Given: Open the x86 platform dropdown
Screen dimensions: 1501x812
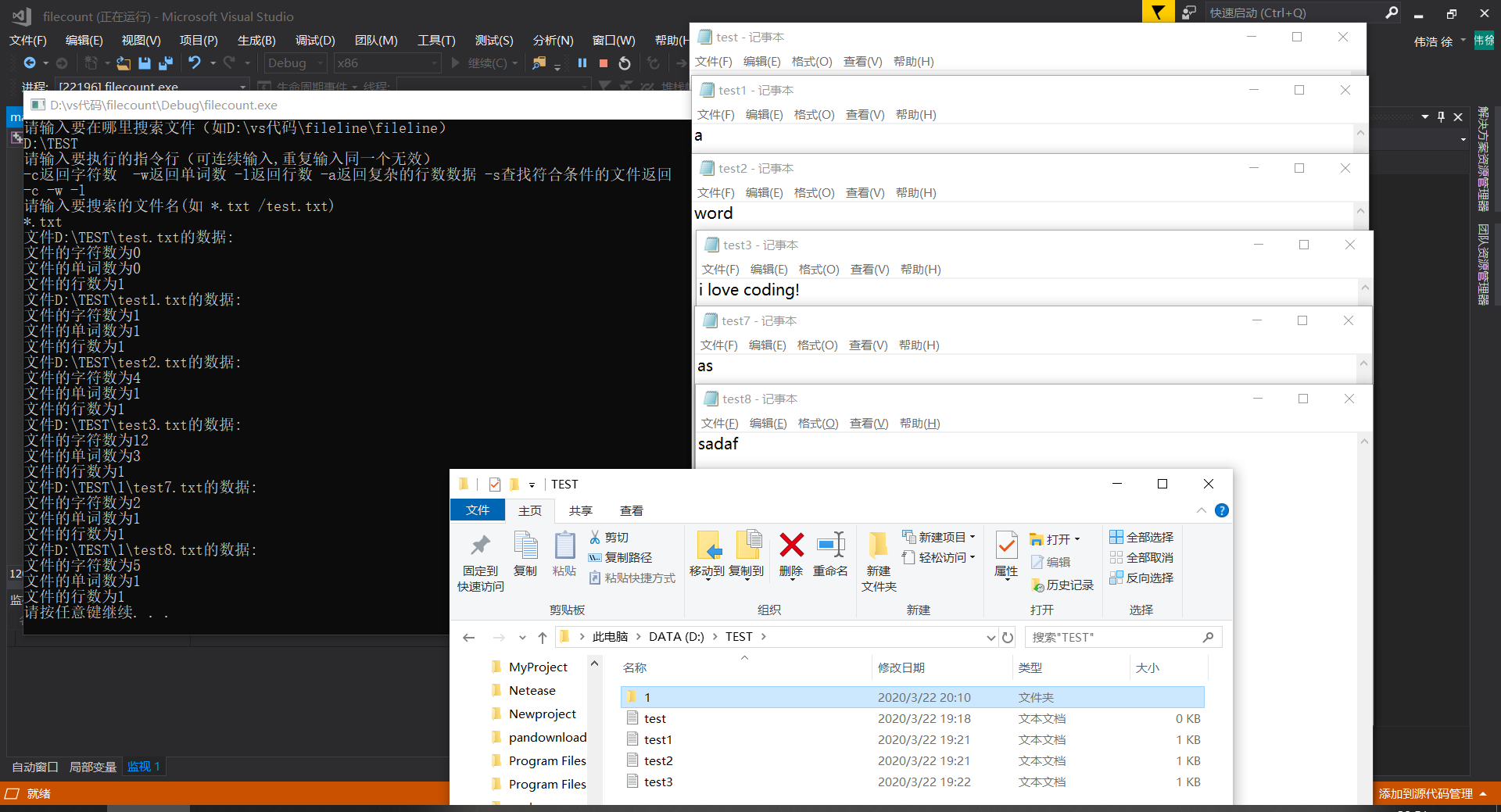Looking at the screenshot, I should click(388, 63).
